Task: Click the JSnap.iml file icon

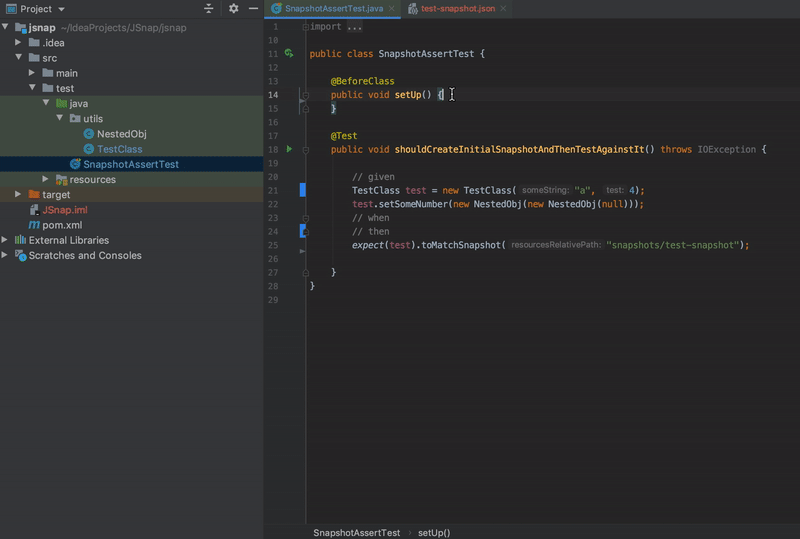Action: pos(34,210)
